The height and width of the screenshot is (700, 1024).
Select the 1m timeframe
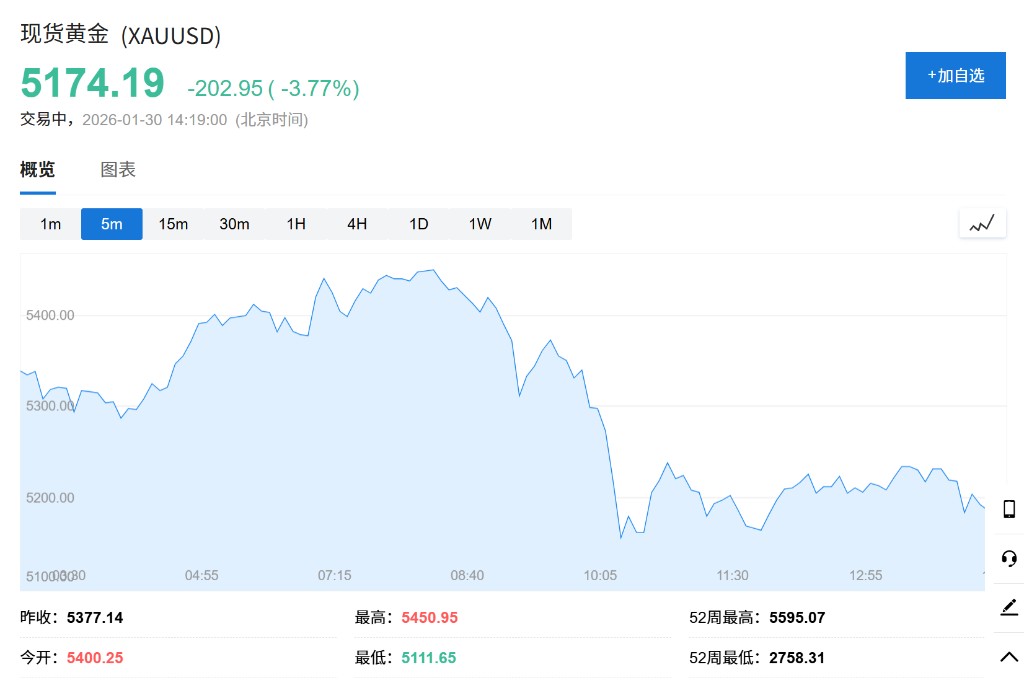pos(51,224)
